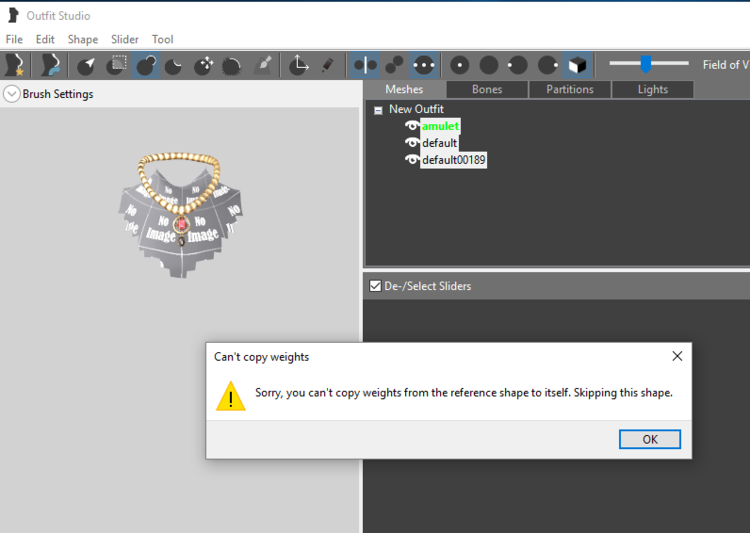Hide the default00189 mesh eye icon
This screenshot has width=750, height=533.
pos(412,159)
